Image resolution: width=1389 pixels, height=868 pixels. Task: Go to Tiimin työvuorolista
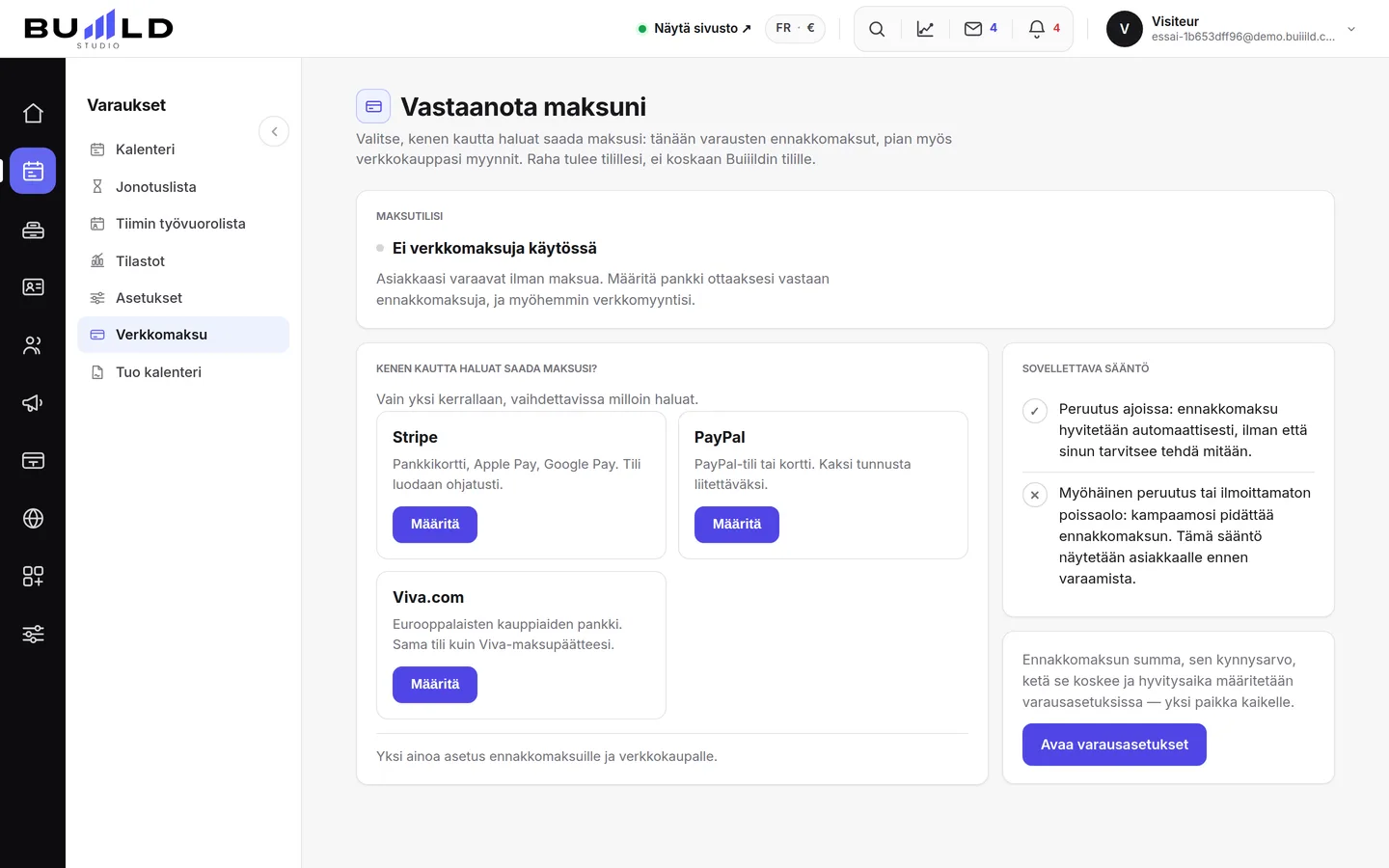click(183, 224)
